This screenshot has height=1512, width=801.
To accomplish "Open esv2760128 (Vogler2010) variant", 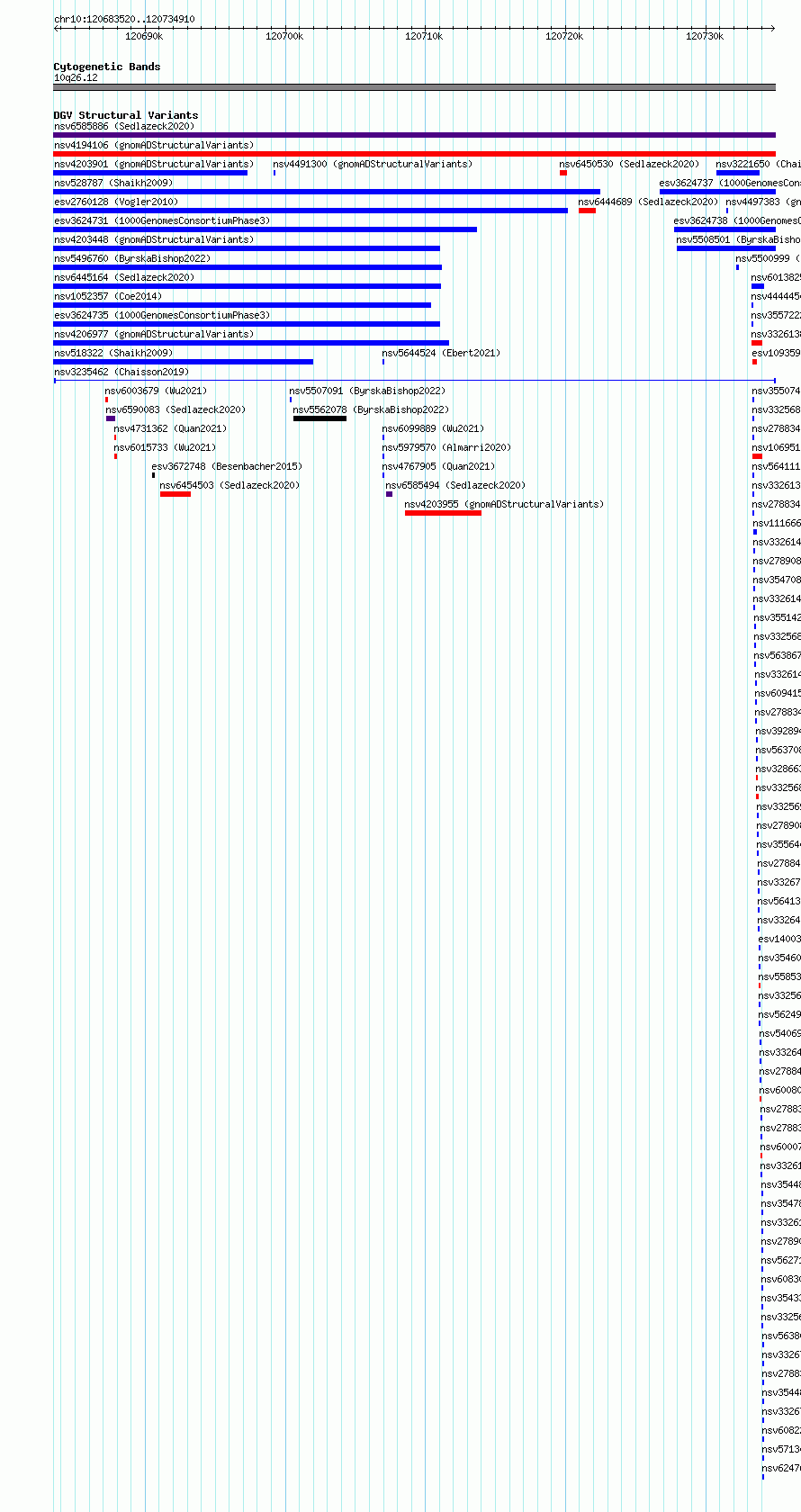I will [x=116, y=202].
